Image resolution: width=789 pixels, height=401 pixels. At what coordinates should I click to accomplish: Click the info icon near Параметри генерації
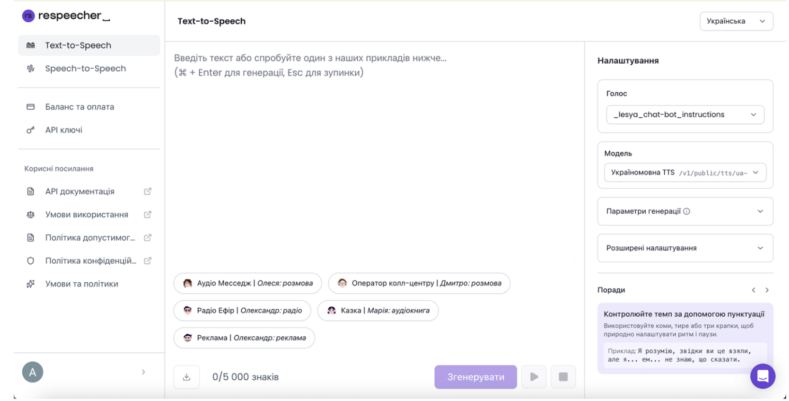pyautogui.click(x=687, y=212)
